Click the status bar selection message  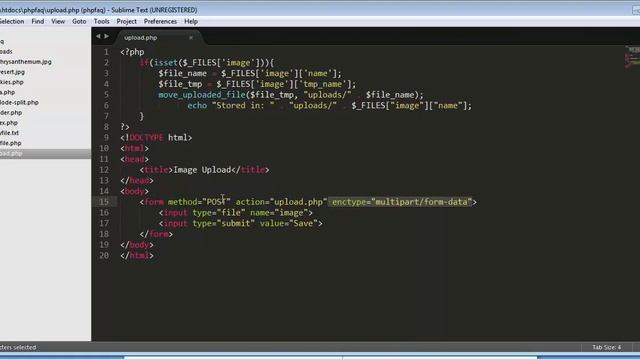click(18, 347)
